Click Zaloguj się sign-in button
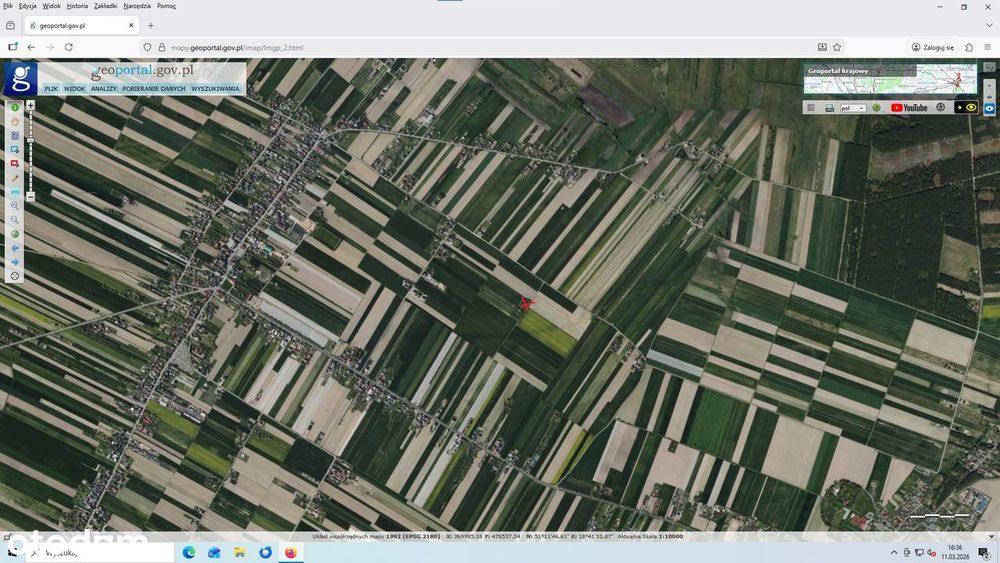This screenshot has height=563, width=1000. [x=933, y=47]
